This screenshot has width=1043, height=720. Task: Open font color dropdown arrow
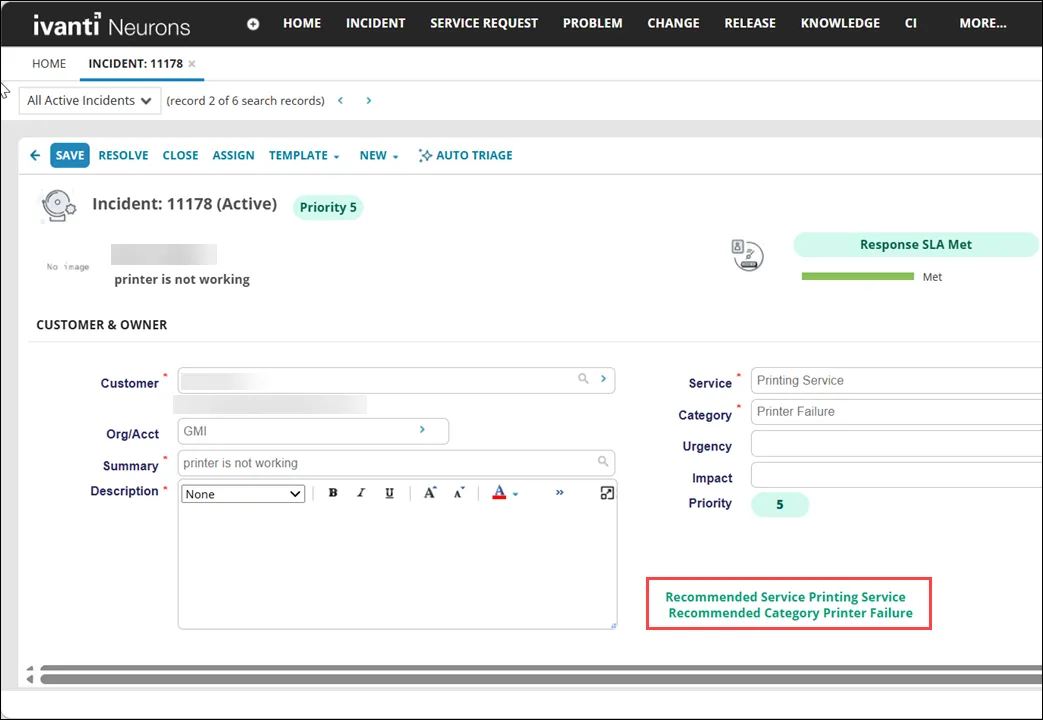click(516, 494)
